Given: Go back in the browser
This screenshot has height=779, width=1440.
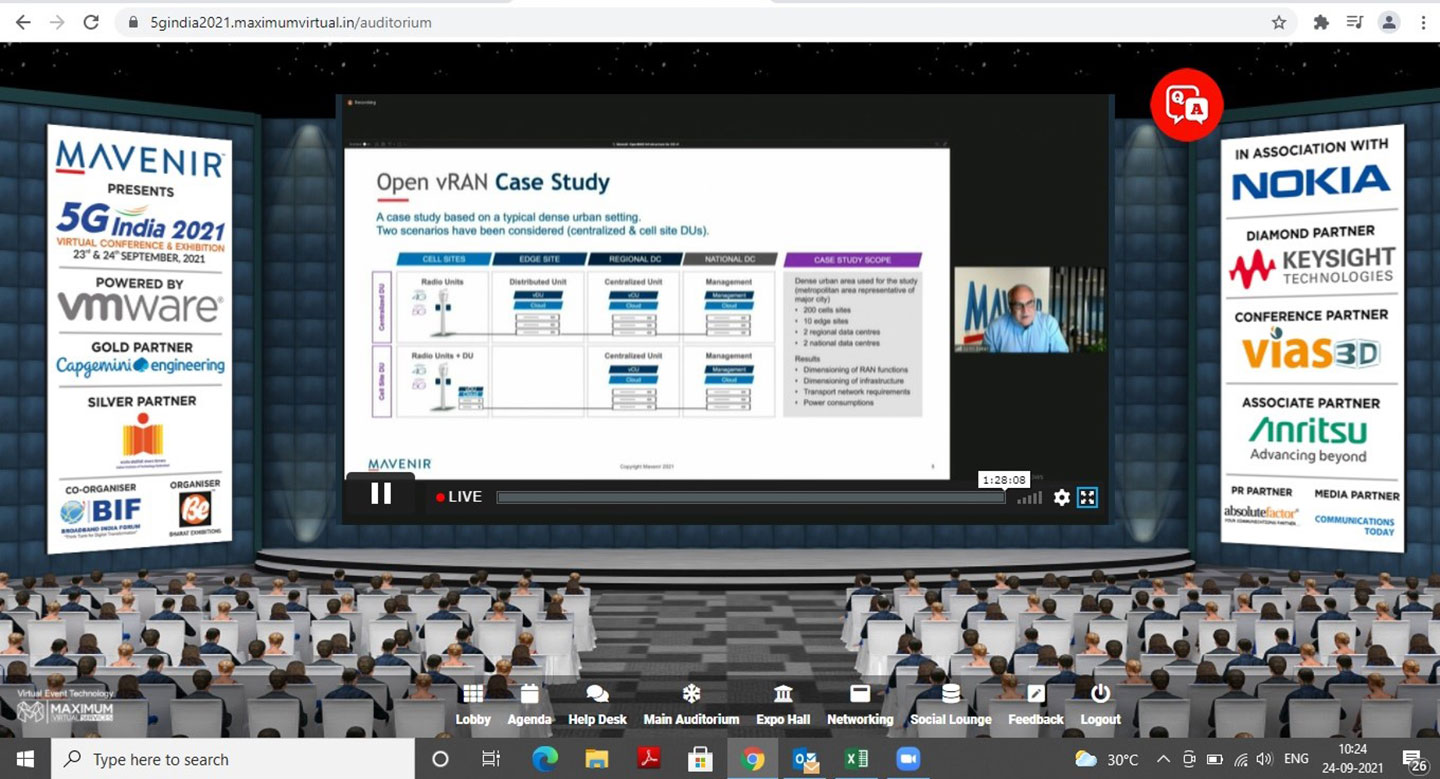Looking at the screenshot, I should [x=23, y=22].
